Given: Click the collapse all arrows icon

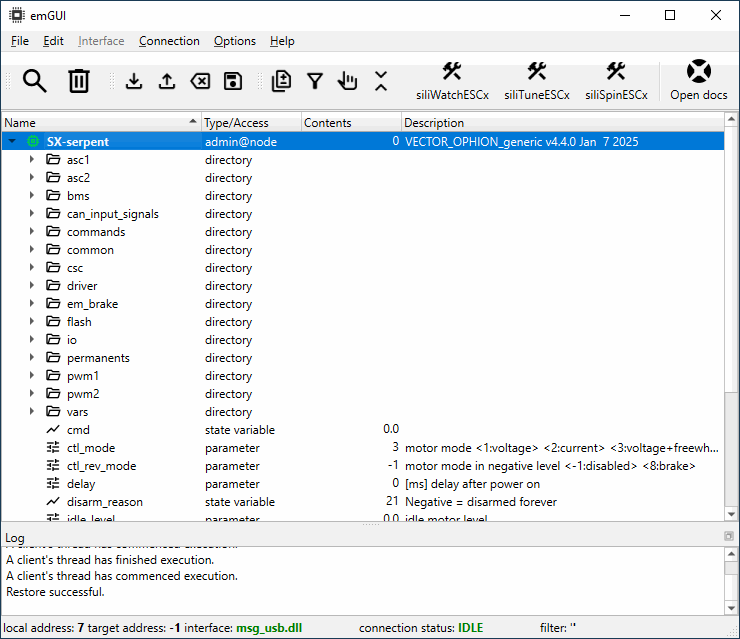Looking at the screenshot, I should [x=381, y=81].
